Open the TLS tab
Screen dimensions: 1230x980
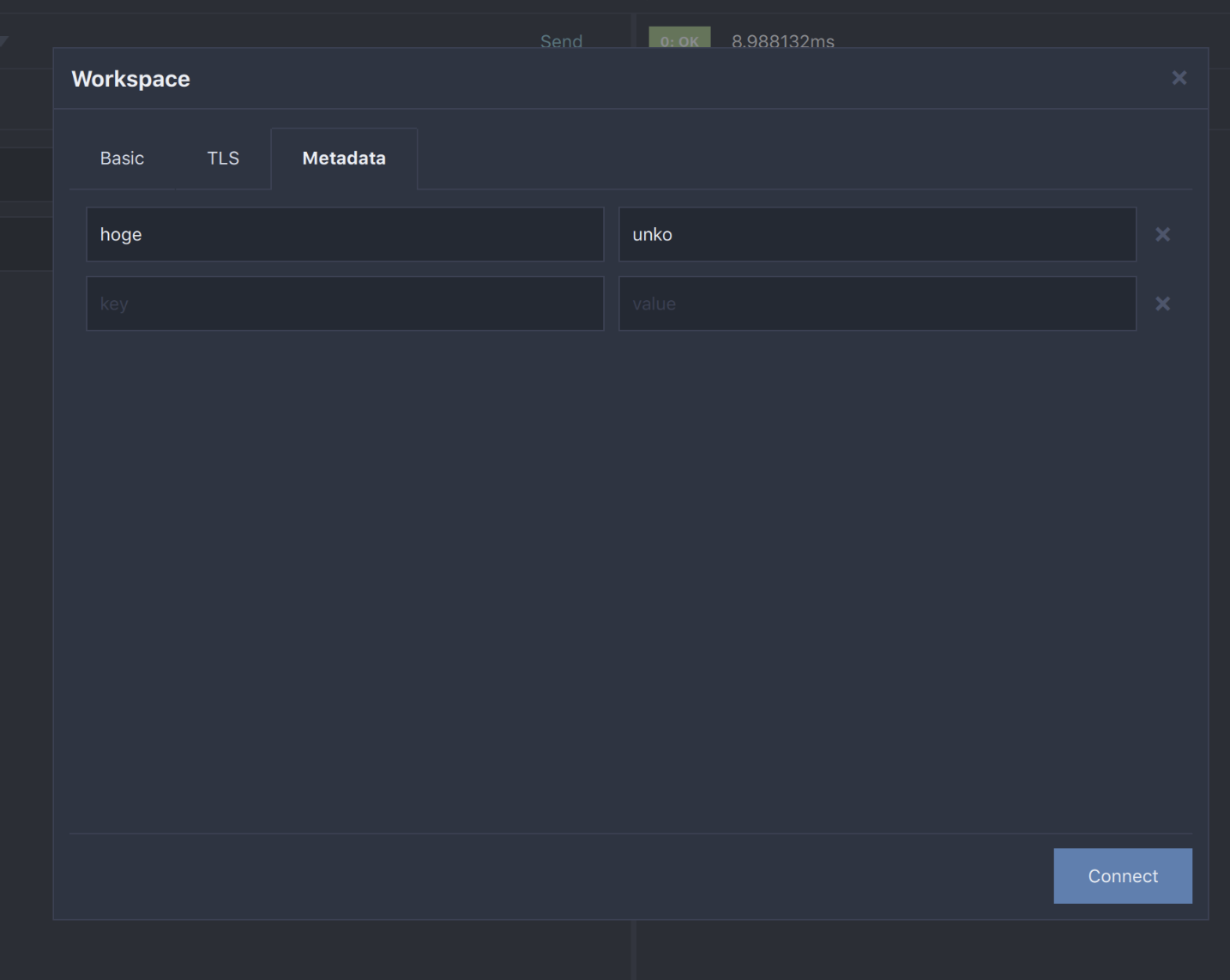click(223, 159)
